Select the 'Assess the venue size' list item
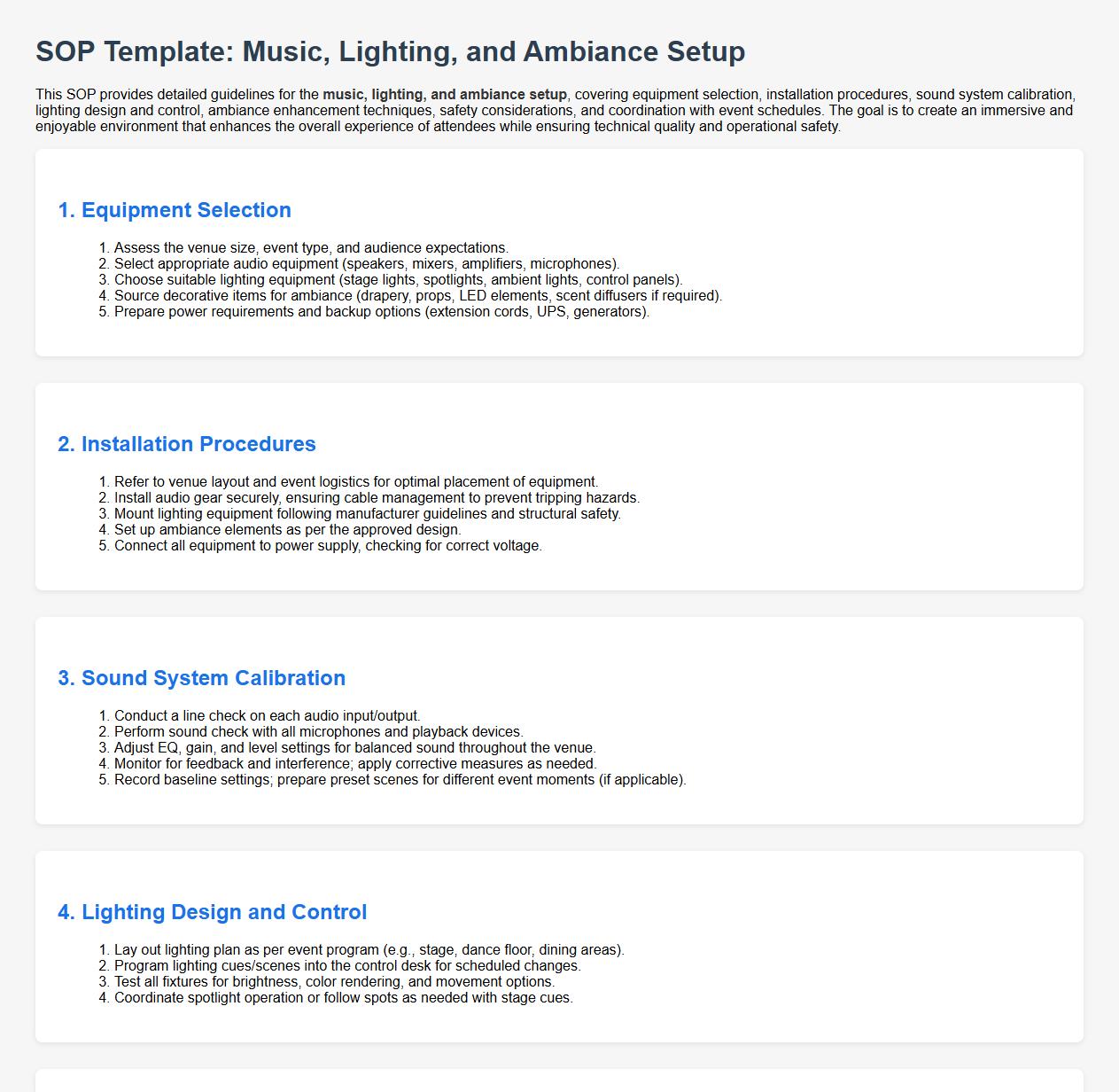Screen dimensions: 1119x1092 tap(311, 248)
